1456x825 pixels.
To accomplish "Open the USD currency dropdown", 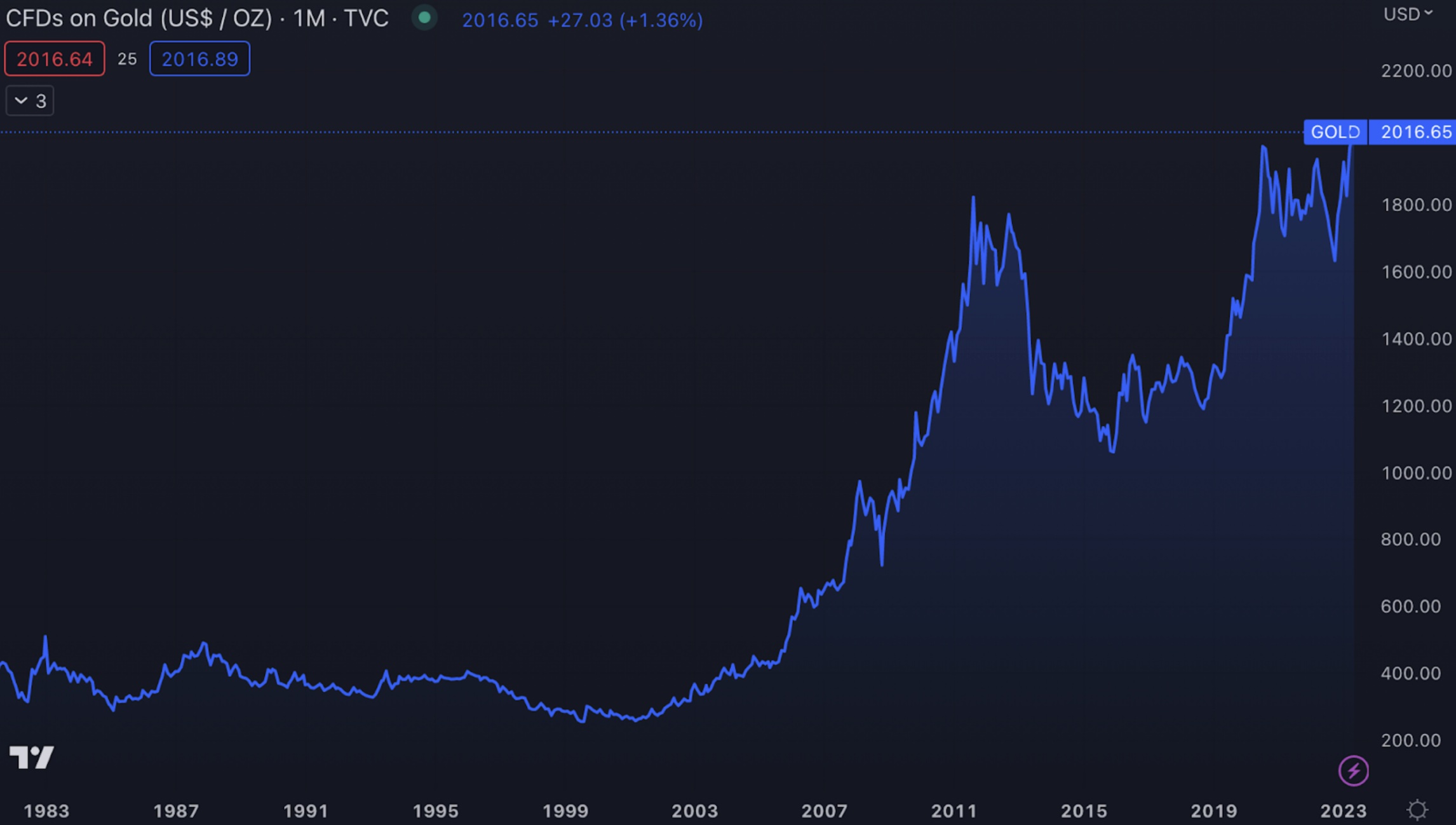I will (x=1408, y=14).
